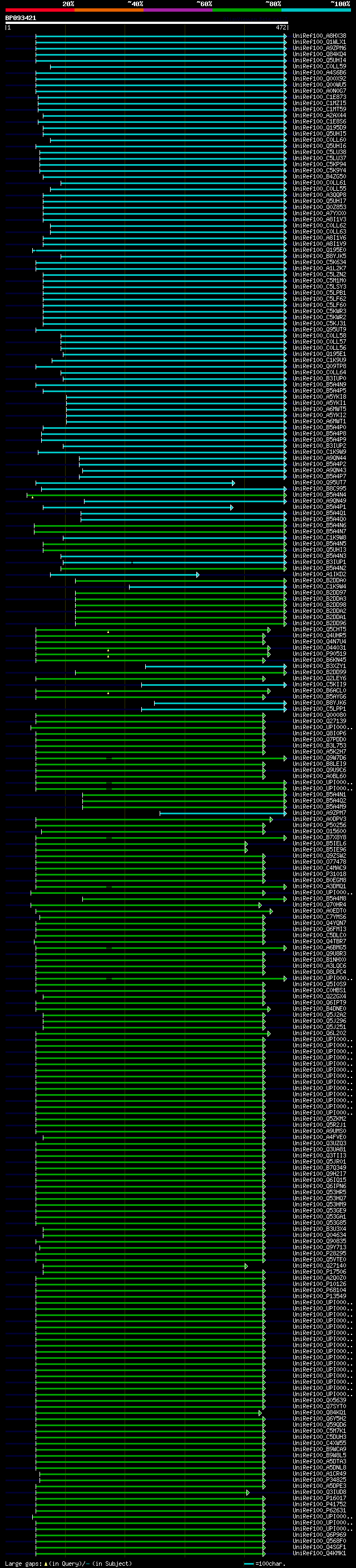The width and height of the screenshot is (356, 1568).
Task: Click the UniRef100_B8YJK6 label
Action: [319, 703]
